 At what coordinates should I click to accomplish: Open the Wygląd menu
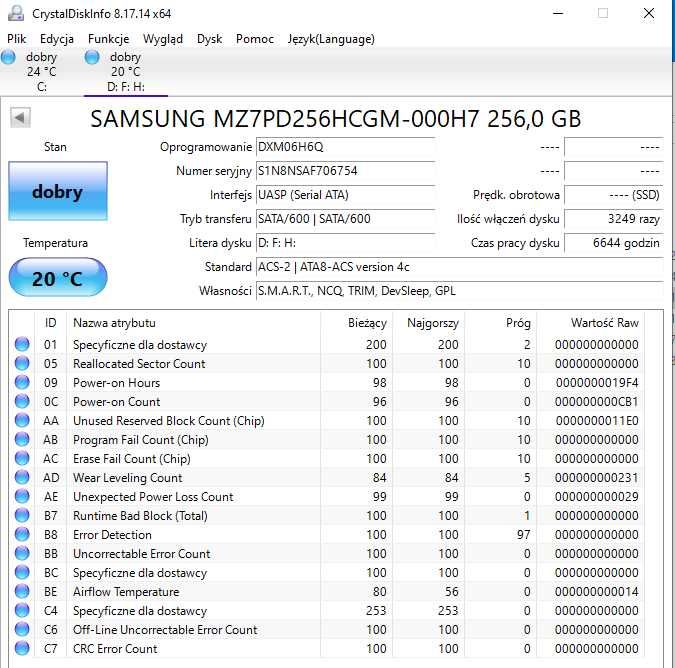pyautogui.click(x=163, y=39)
